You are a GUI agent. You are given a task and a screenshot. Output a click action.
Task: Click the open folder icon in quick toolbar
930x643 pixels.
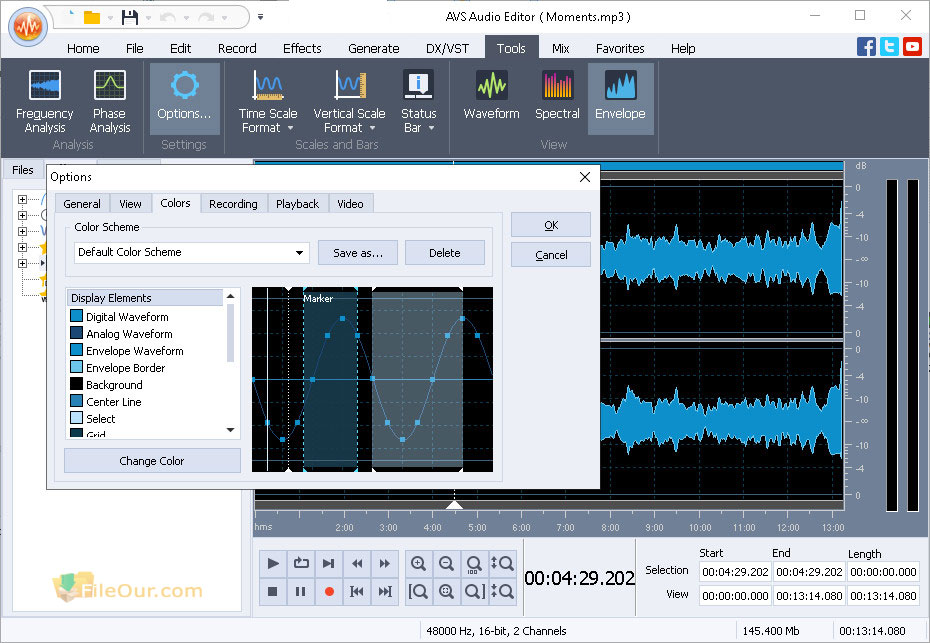(x=91, y=17)
